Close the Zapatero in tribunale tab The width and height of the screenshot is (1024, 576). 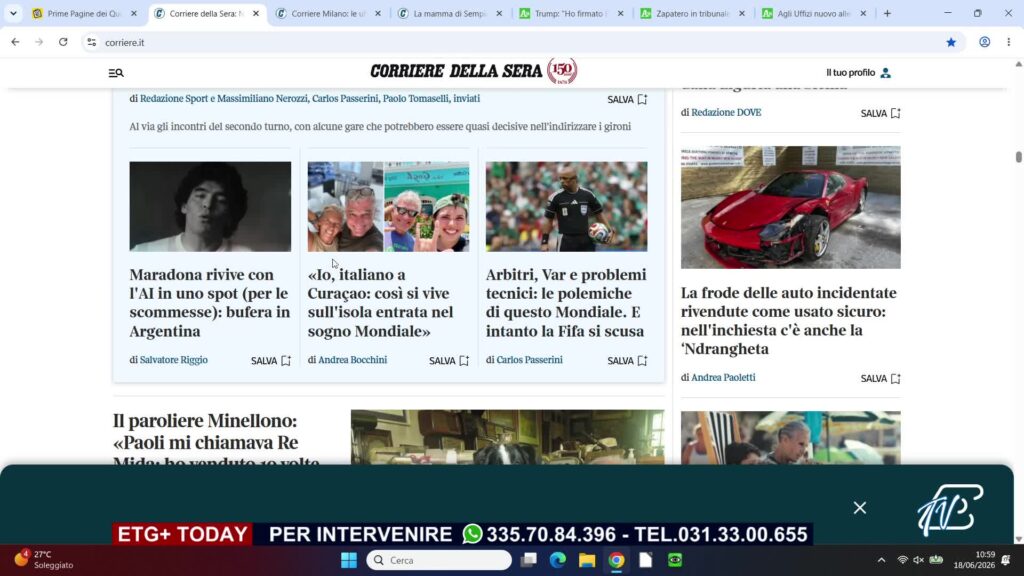742,13
